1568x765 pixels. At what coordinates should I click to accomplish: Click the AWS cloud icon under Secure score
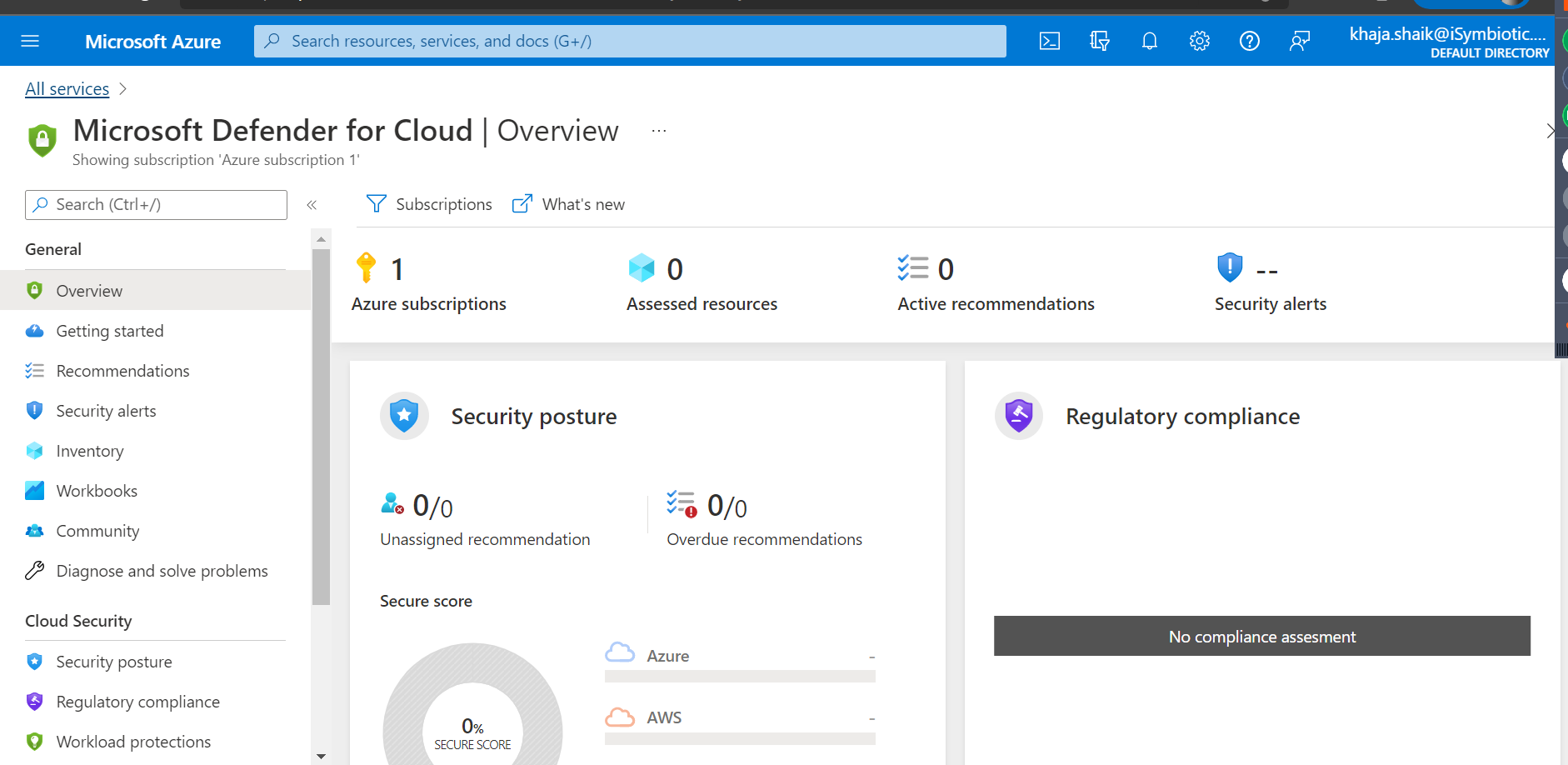(x=620, y=717)
